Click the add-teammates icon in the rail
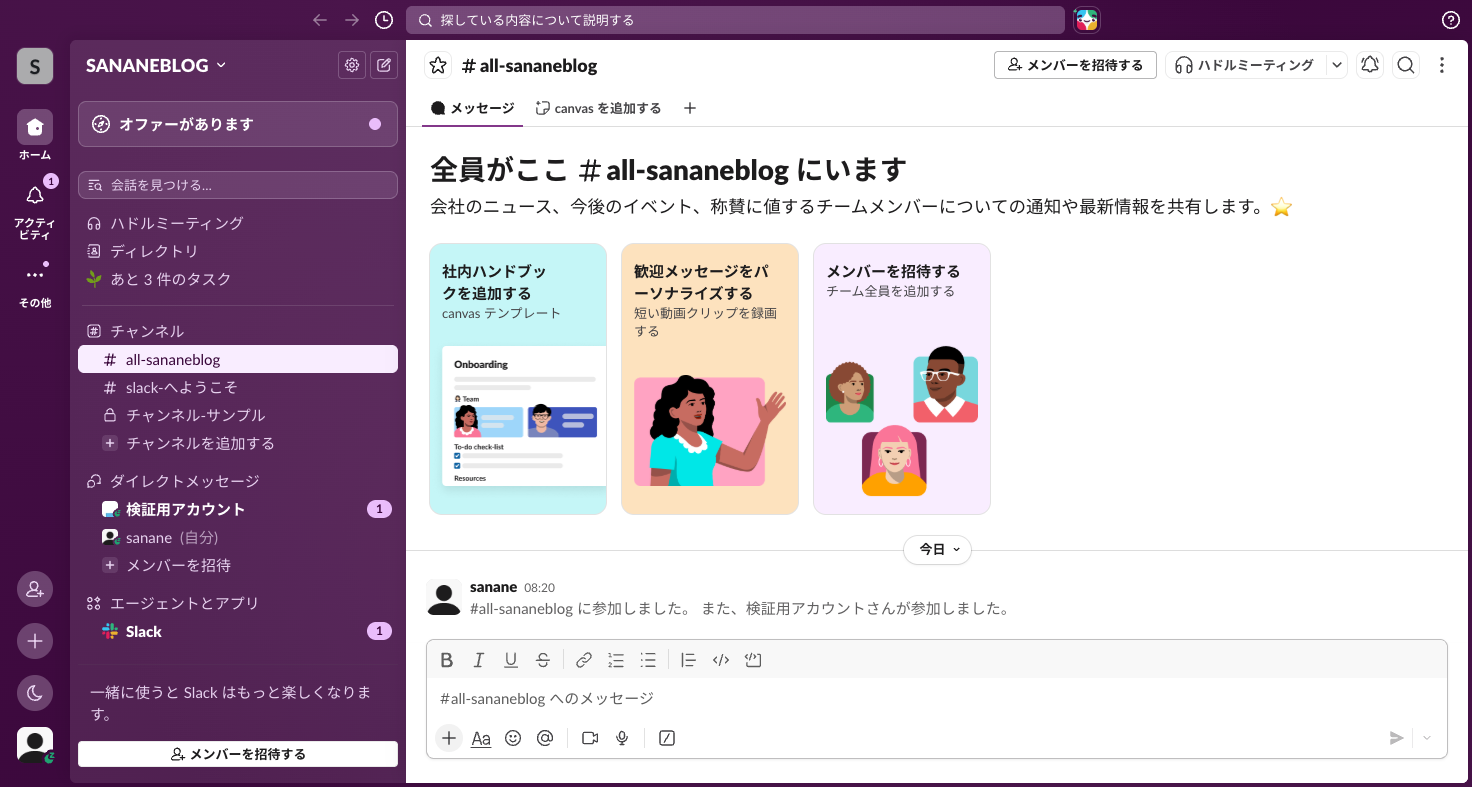Screen dimensions: 1472x787 point(35,589)
